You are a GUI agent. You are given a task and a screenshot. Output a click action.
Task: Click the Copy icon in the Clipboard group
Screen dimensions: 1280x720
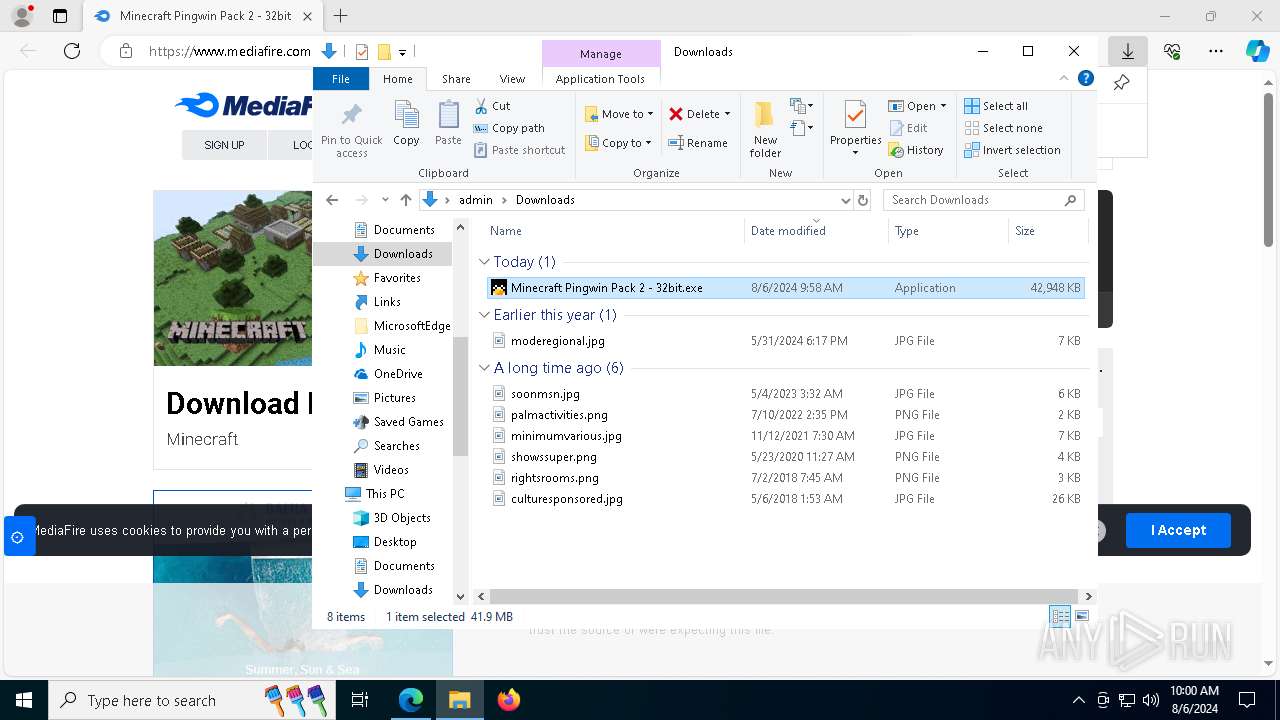coord(406,115)
